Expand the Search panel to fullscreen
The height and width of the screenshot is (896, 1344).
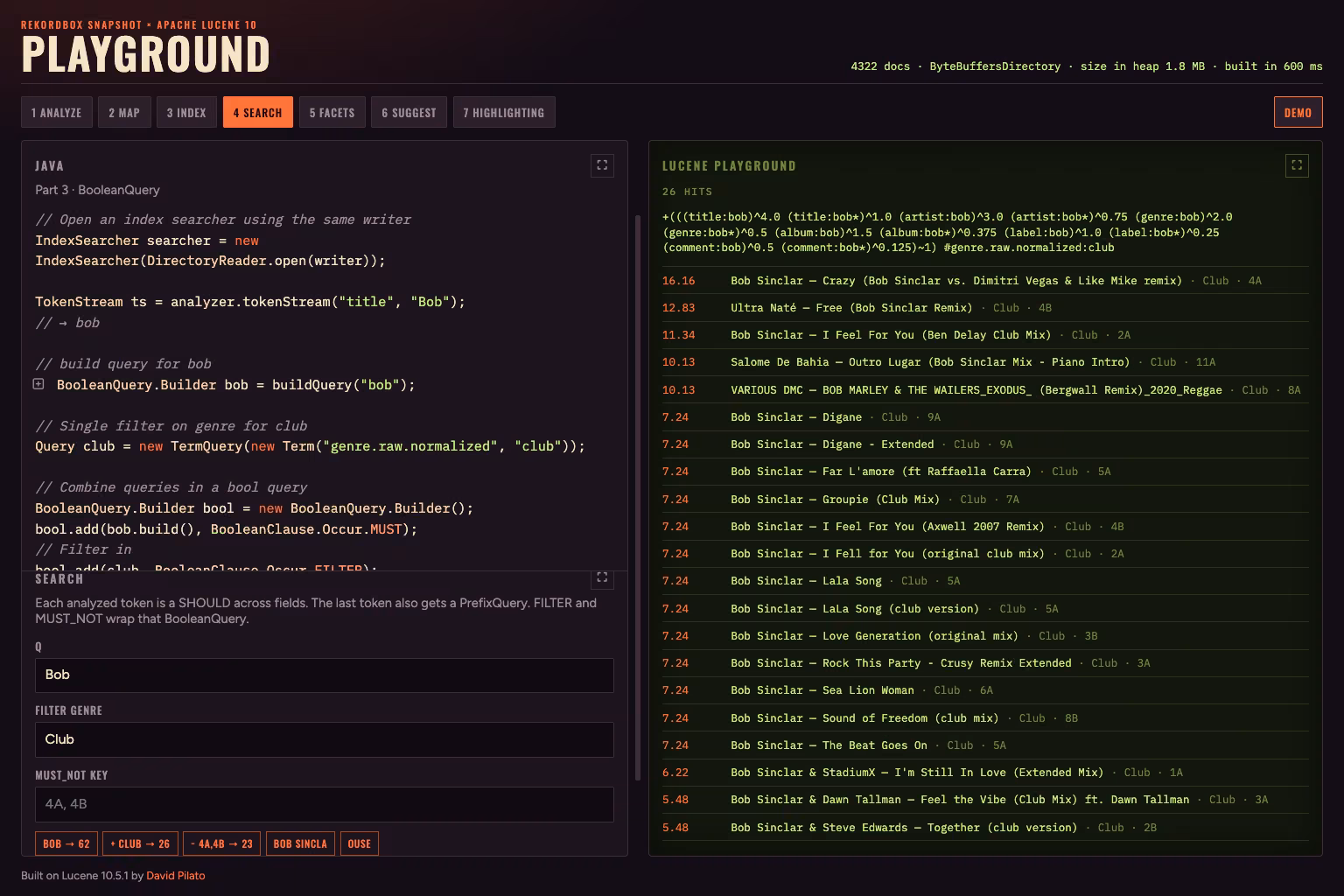point(602,577)
